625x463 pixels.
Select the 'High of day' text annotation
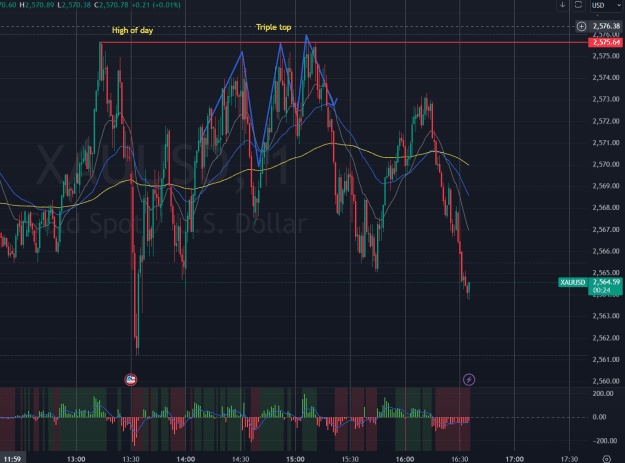tap(132, 30)
